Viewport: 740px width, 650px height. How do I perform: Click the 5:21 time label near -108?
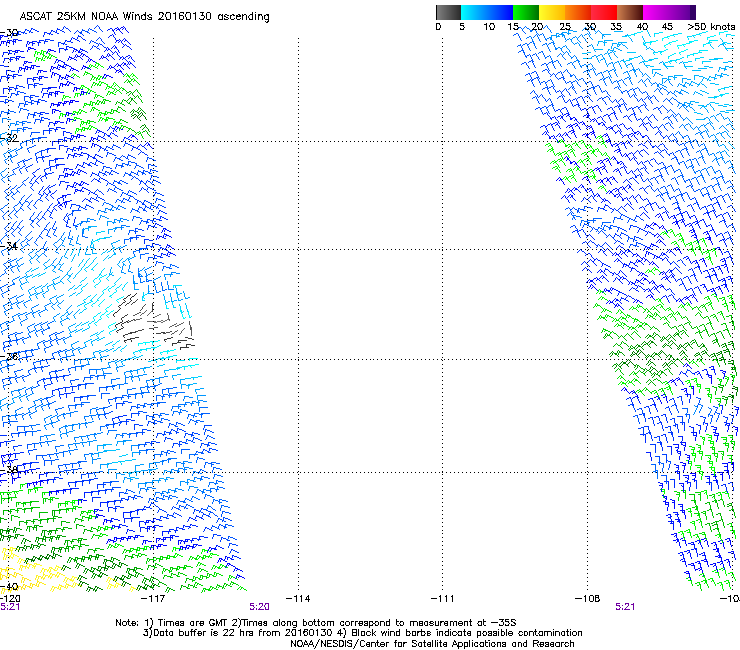pyautogui.click(x=625, y=607)
